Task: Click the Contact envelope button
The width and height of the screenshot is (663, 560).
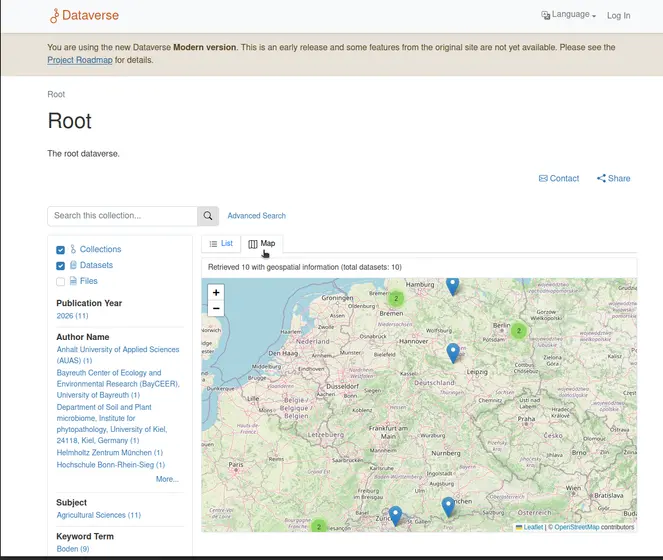Action: pos(559,178)
